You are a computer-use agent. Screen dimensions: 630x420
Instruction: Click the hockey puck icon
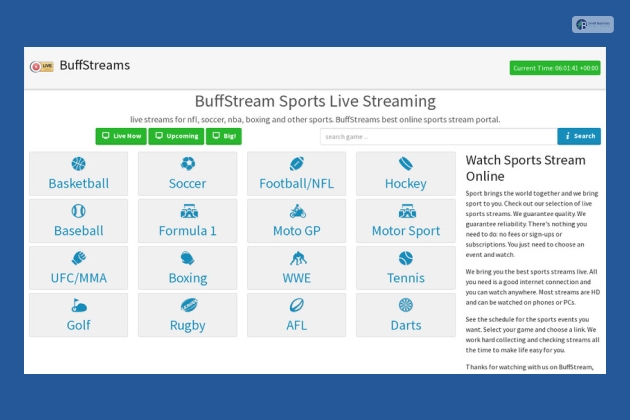[x=405, y=164]
